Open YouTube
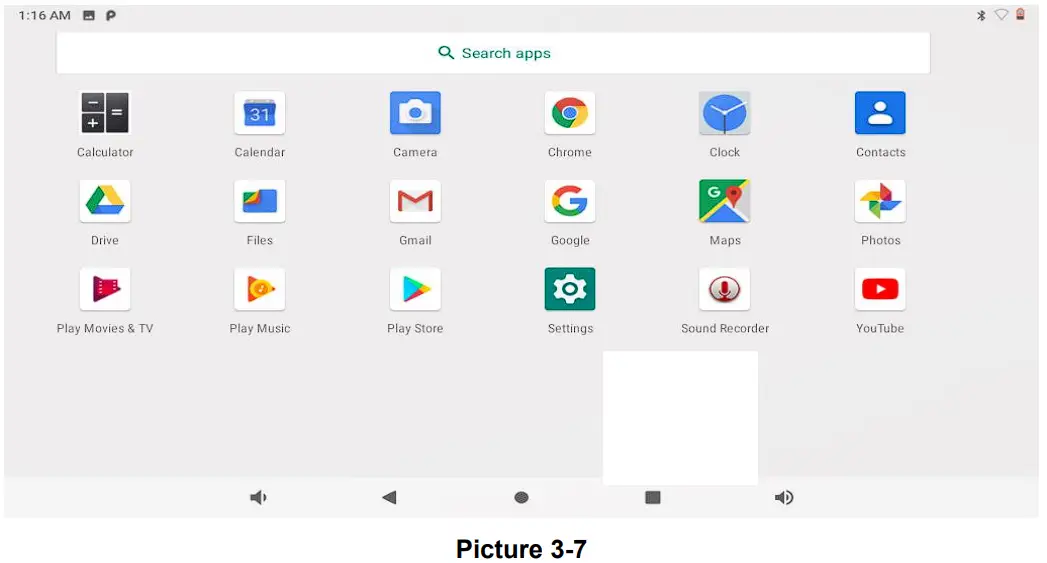Viewport: 1047px width, 563px height. pyautogui.click(x=880, y=289)
